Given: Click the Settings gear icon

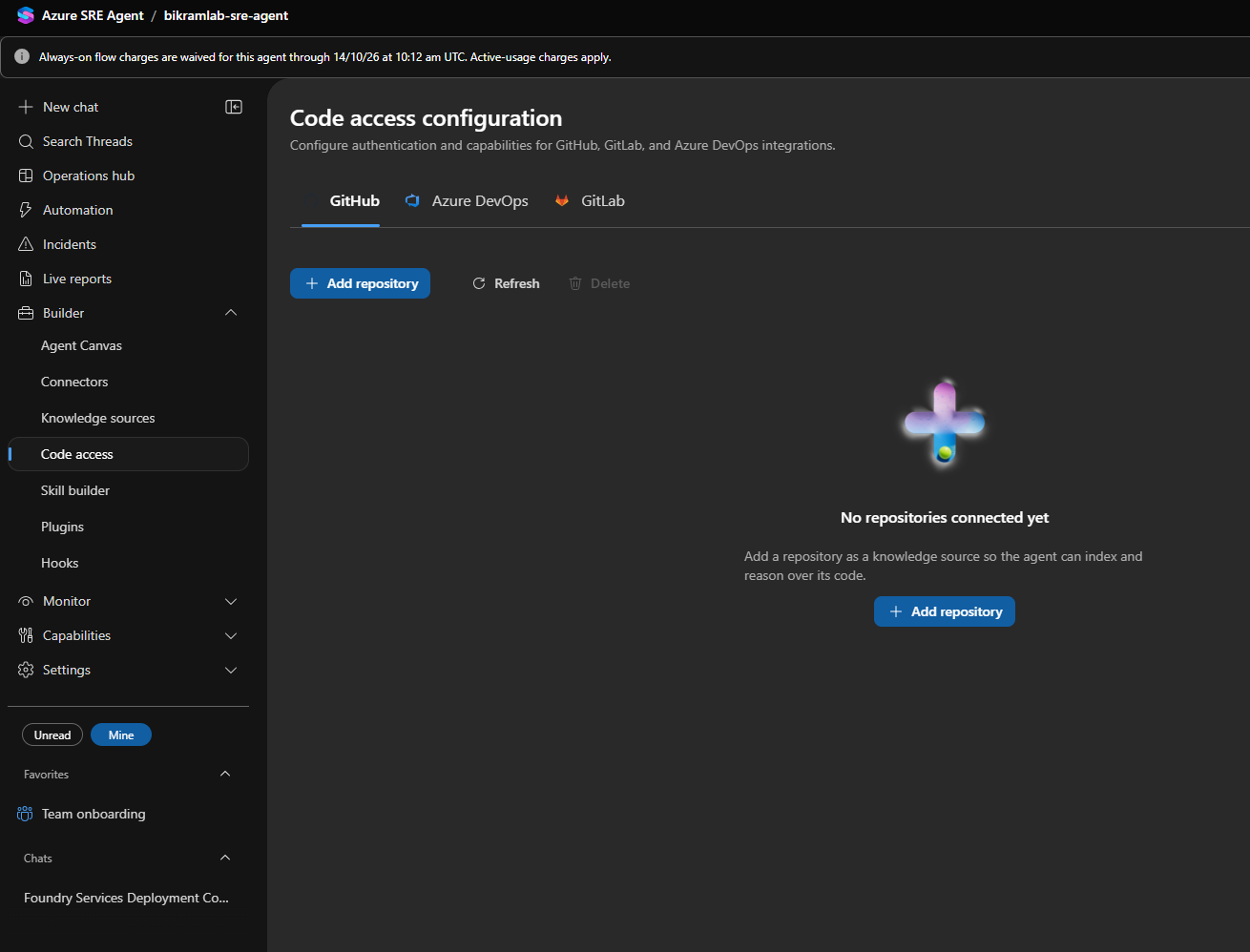Looking at the screenshot, I should click(26, 670).
